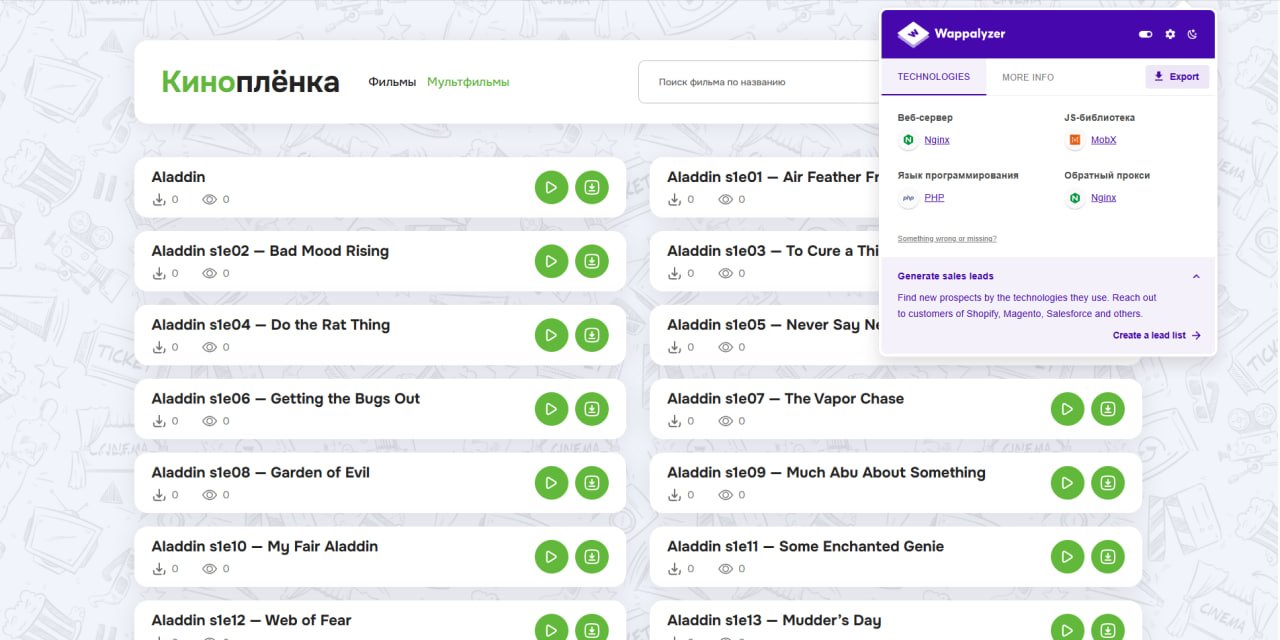Image resolution: width=1280 pixels, height=640 pixels.
Task: Download Aladdin s1e02 Bad Mood Rising
Action: [592, 261]
